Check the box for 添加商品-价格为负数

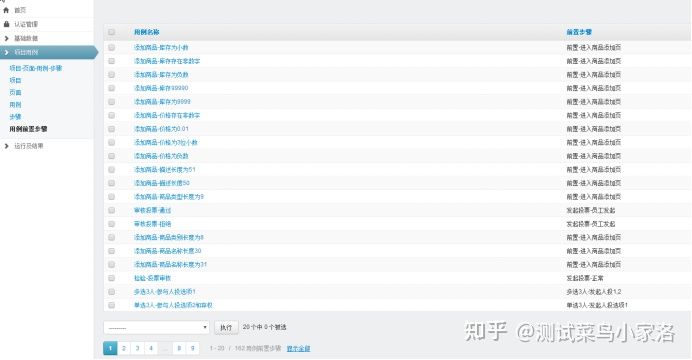point(111,156)
